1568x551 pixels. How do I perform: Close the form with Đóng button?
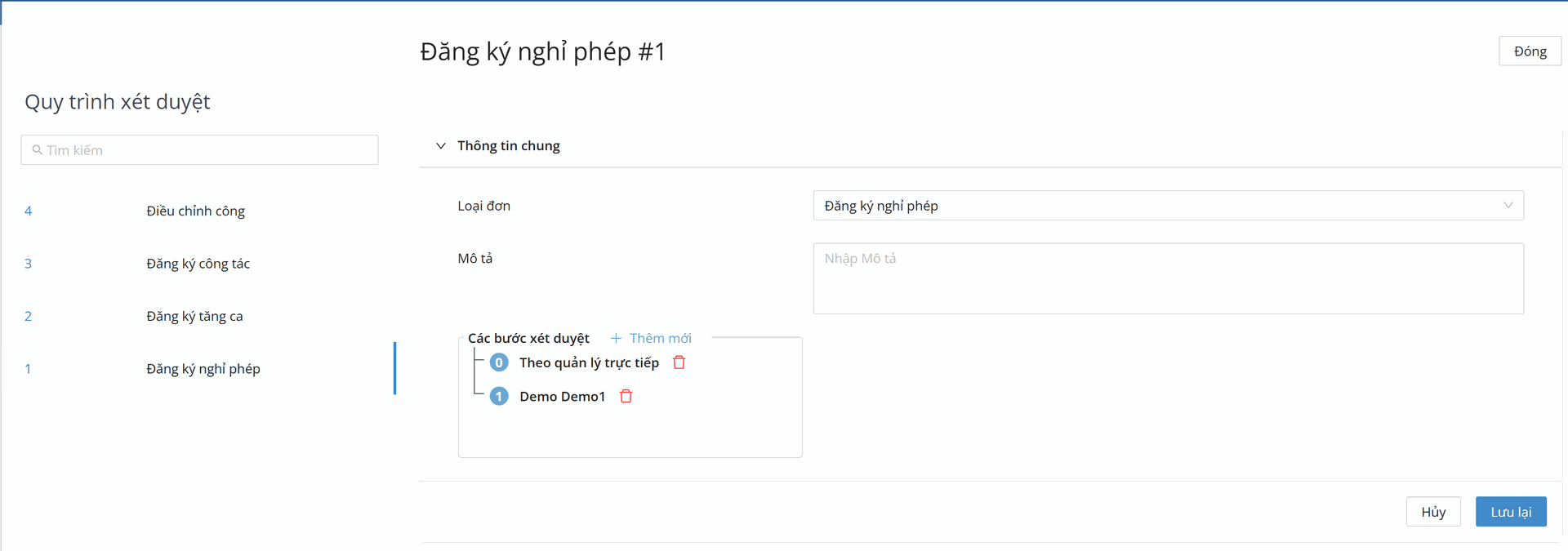tap(1530, 51)
